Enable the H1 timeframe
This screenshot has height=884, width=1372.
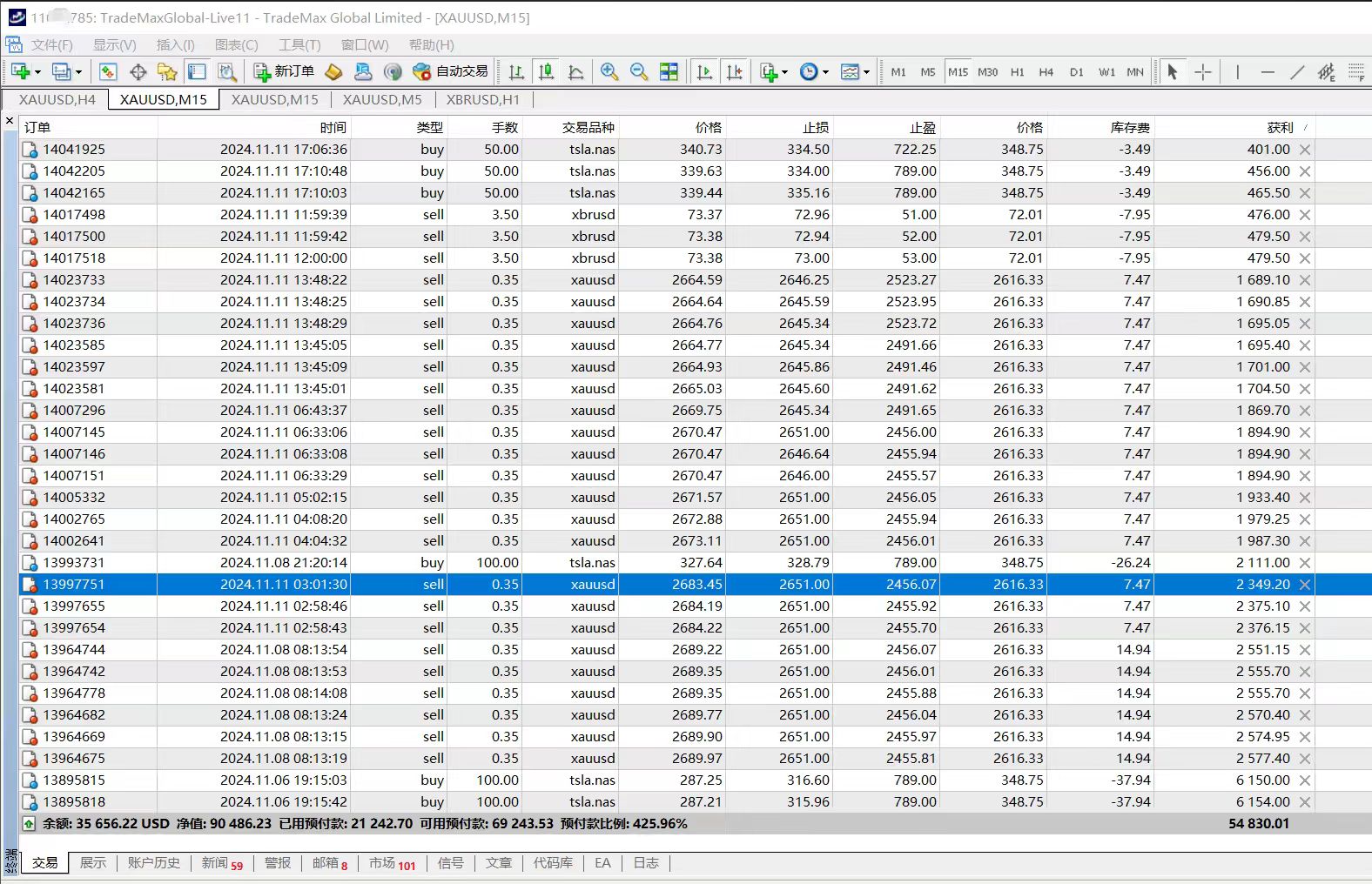(x=1017, y=72)
